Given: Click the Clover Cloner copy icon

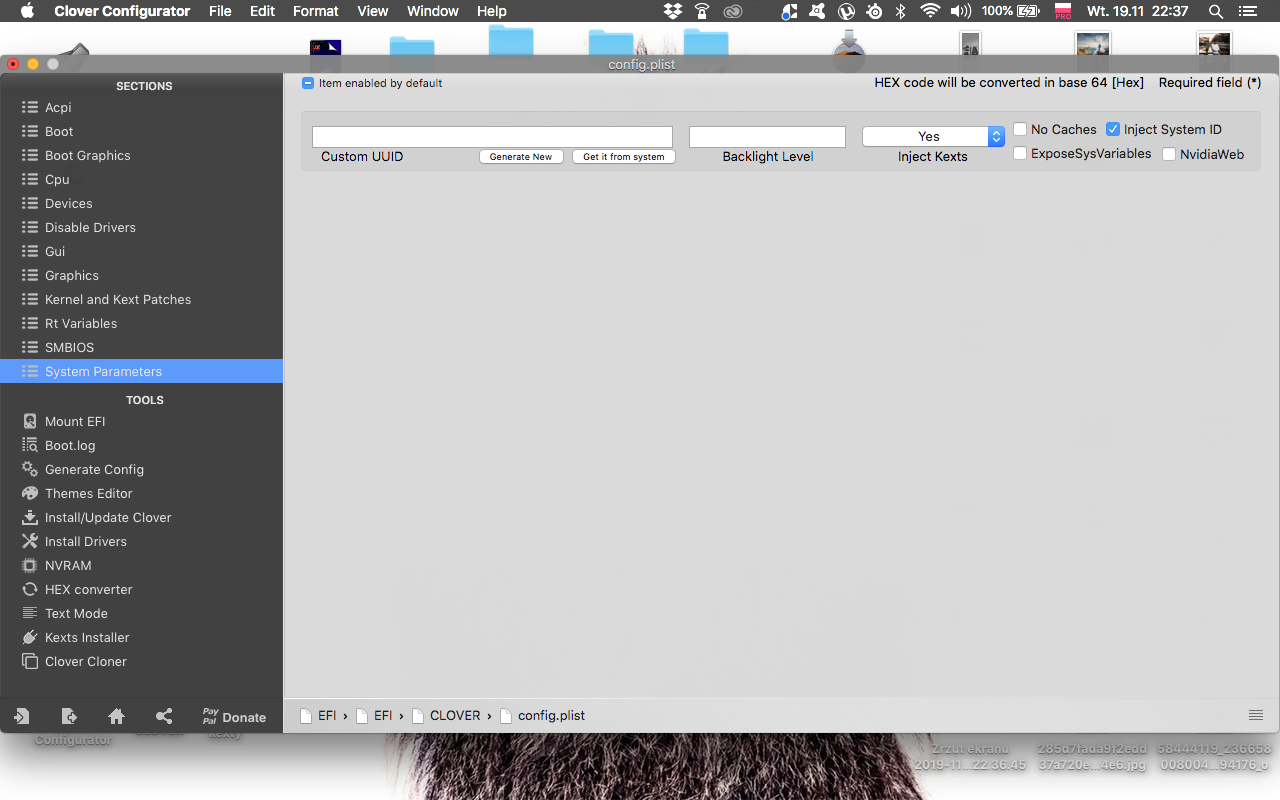Looking at the screenshot, I should click(30, 661).
